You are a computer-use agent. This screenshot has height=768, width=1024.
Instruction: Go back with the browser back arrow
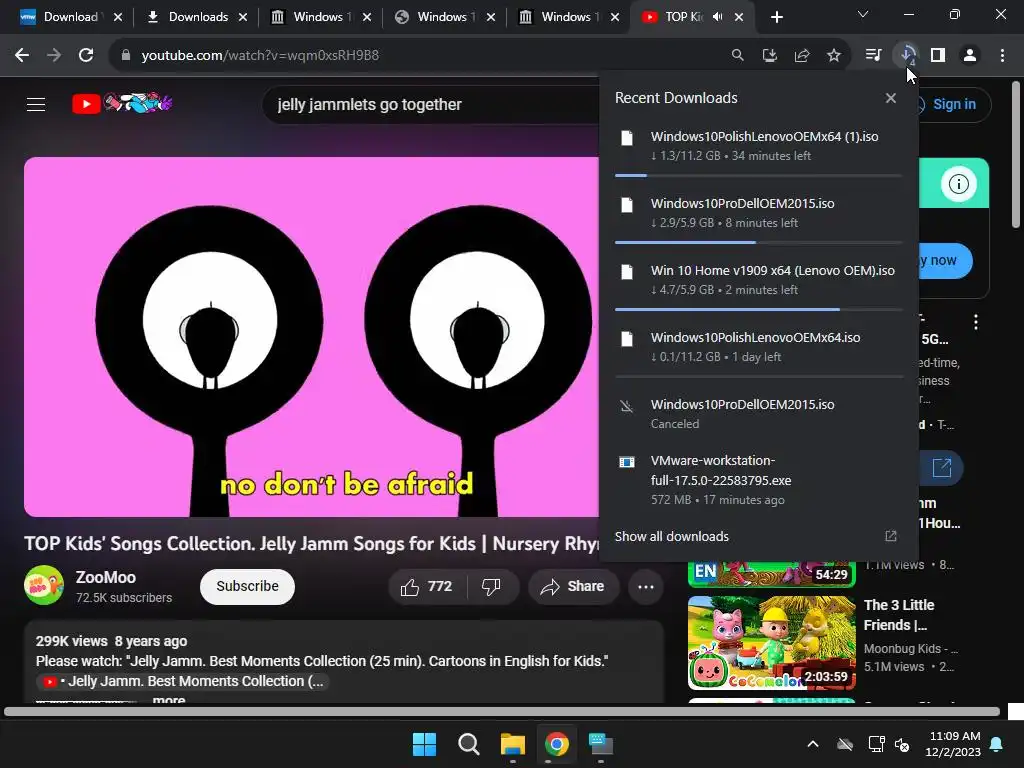[22, 56]
